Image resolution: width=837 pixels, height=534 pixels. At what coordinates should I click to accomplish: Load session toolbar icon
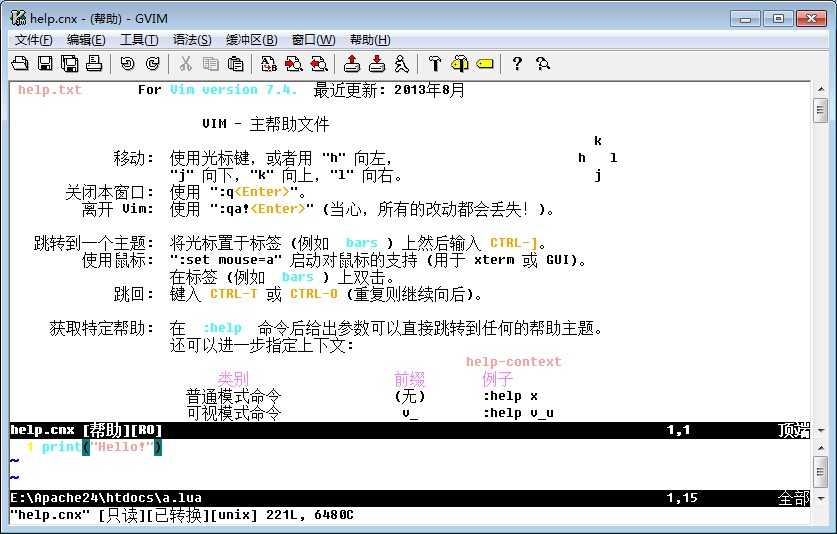pyautogui.click(x=351, y=64)
